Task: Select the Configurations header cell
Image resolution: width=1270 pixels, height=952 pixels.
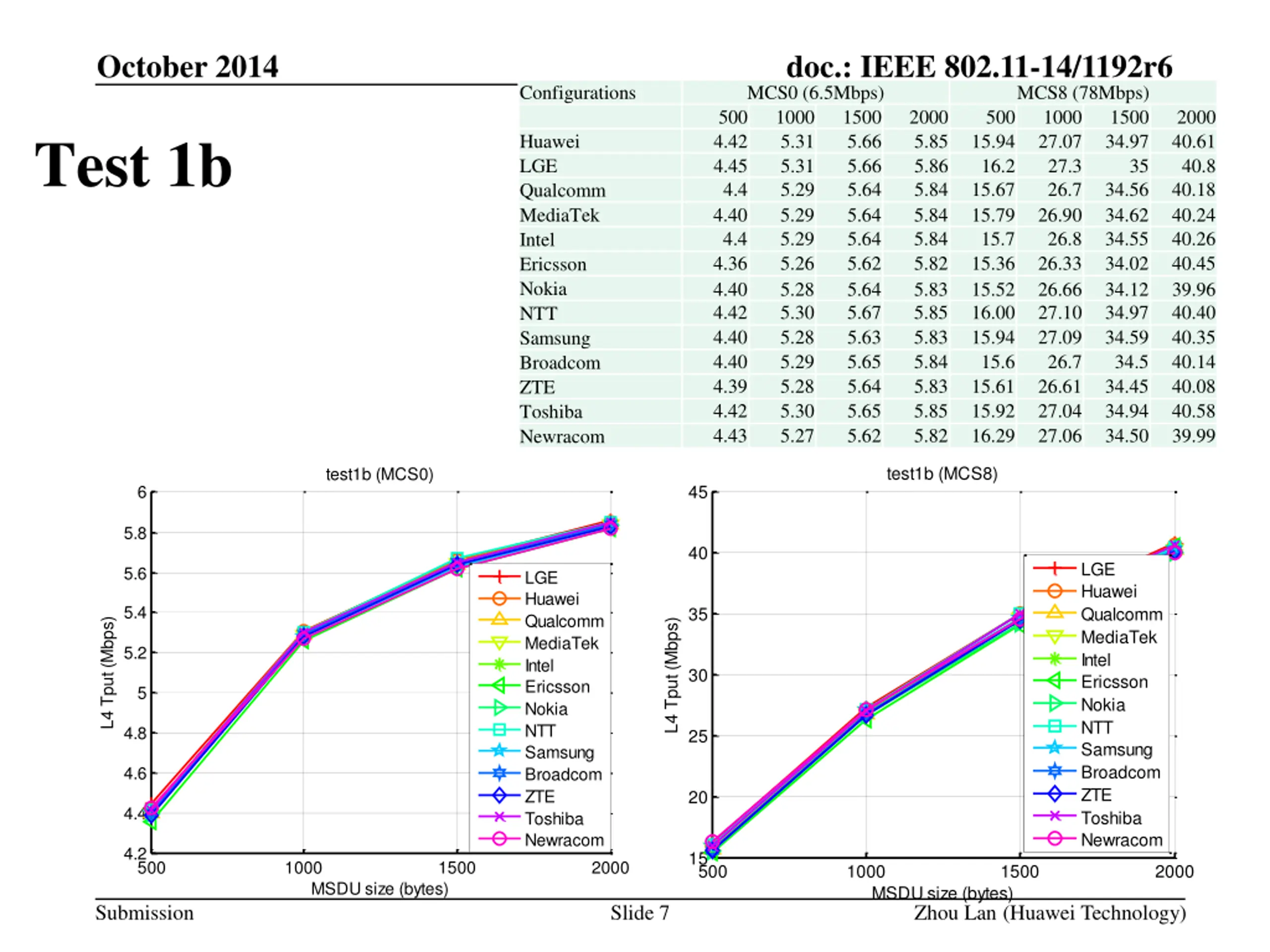Action: [x=577, y=93]
